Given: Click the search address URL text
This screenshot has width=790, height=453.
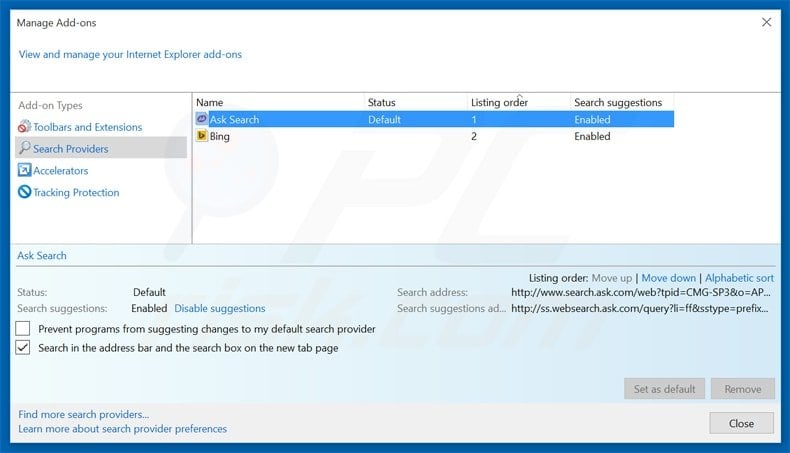Looking at the screenshot, I should click(640, 292).
